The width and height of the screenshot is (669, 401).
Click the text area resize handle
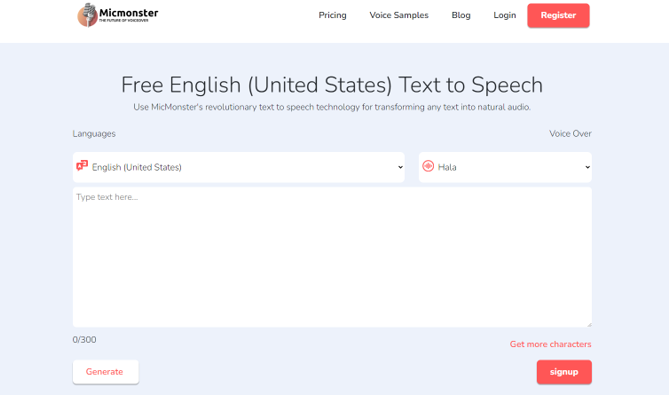click(589, 325)
